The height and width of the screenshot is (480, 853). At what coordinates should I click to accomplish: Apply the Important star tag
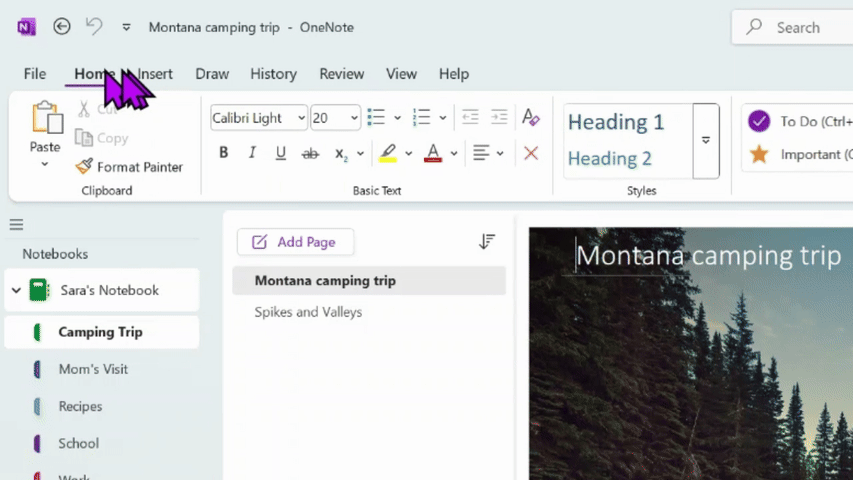(x=800, y=155)
